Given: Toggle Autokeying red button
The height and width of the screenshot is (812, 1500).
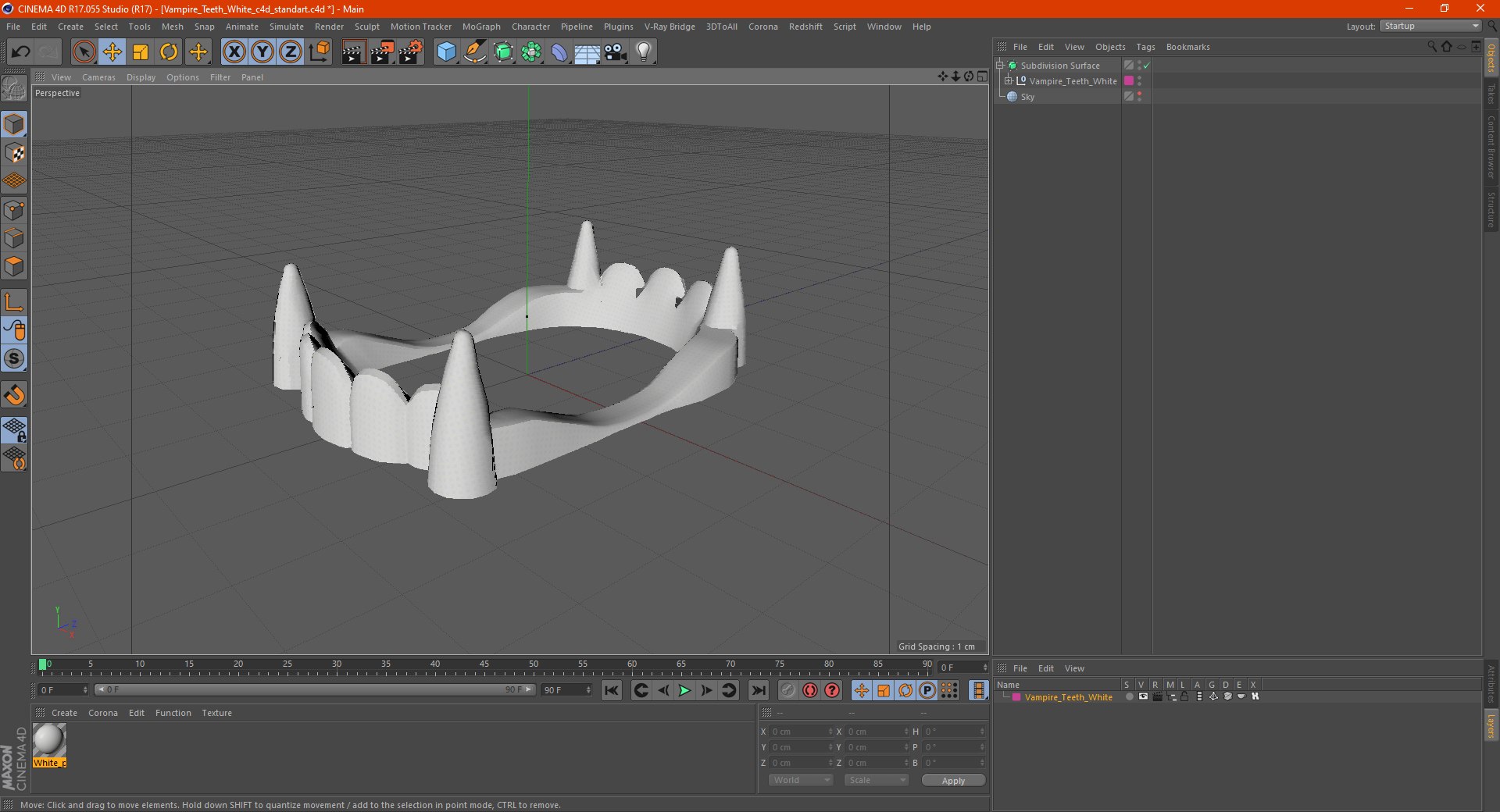Looking at the screenshot, I should [810, 690].
